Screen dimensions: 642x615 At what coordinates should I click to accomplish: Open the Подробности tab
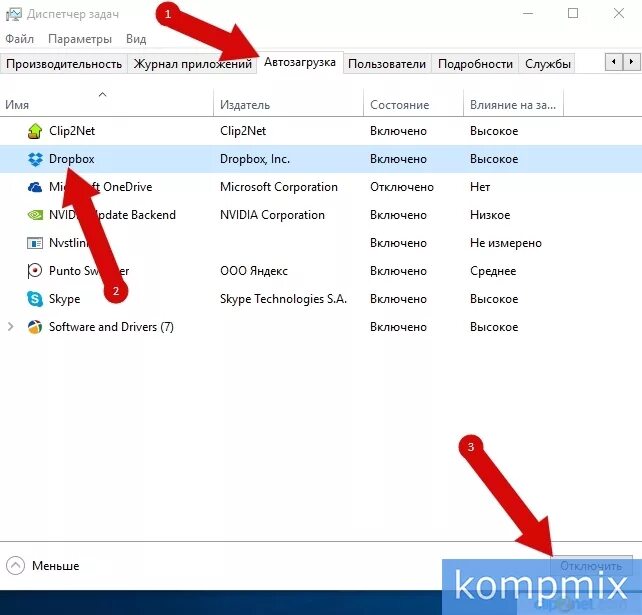(475, 64)
